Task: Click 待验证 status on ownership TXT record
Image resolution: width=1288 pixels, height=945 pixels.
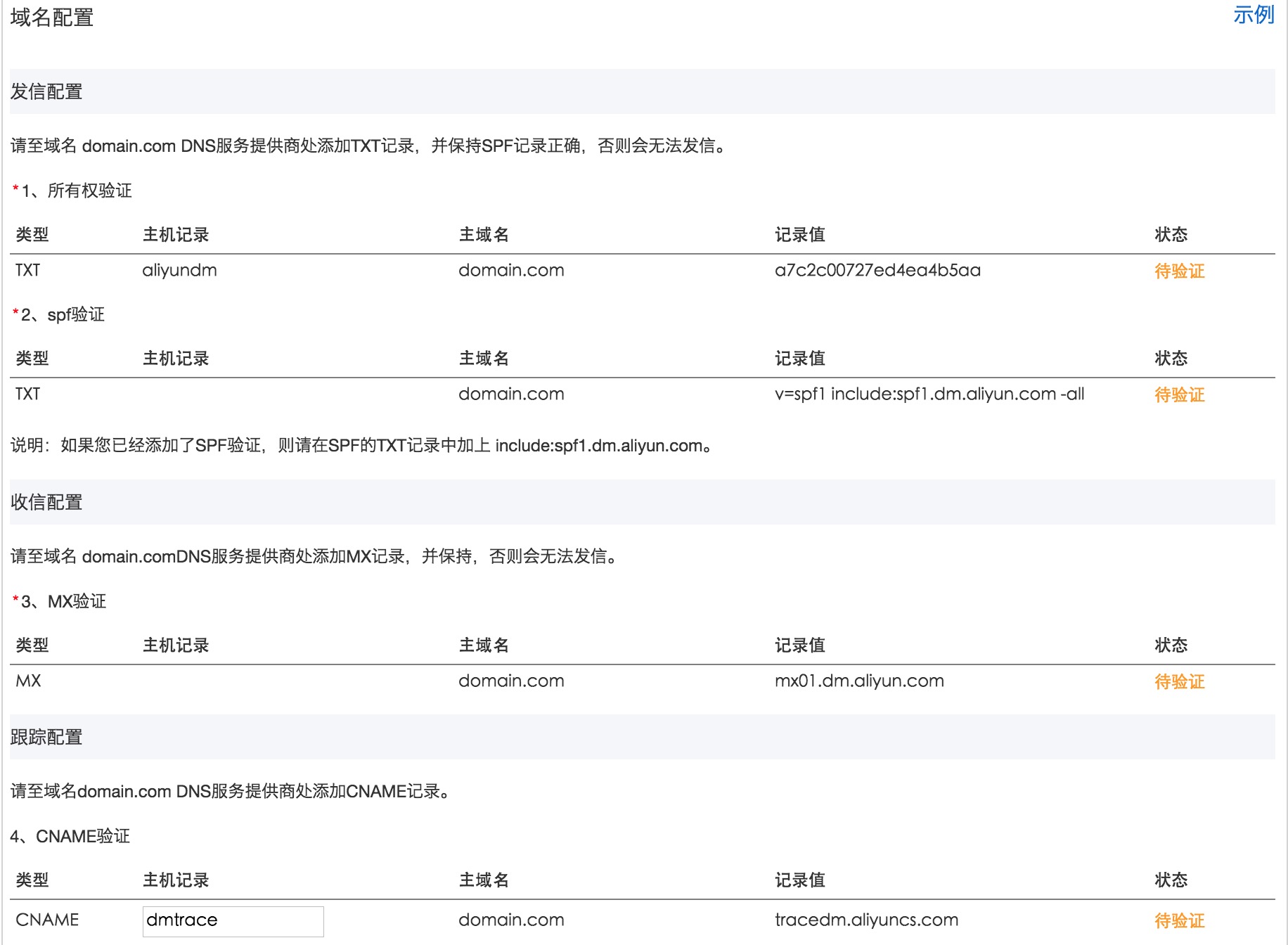Action: [x=1177, y=271]
